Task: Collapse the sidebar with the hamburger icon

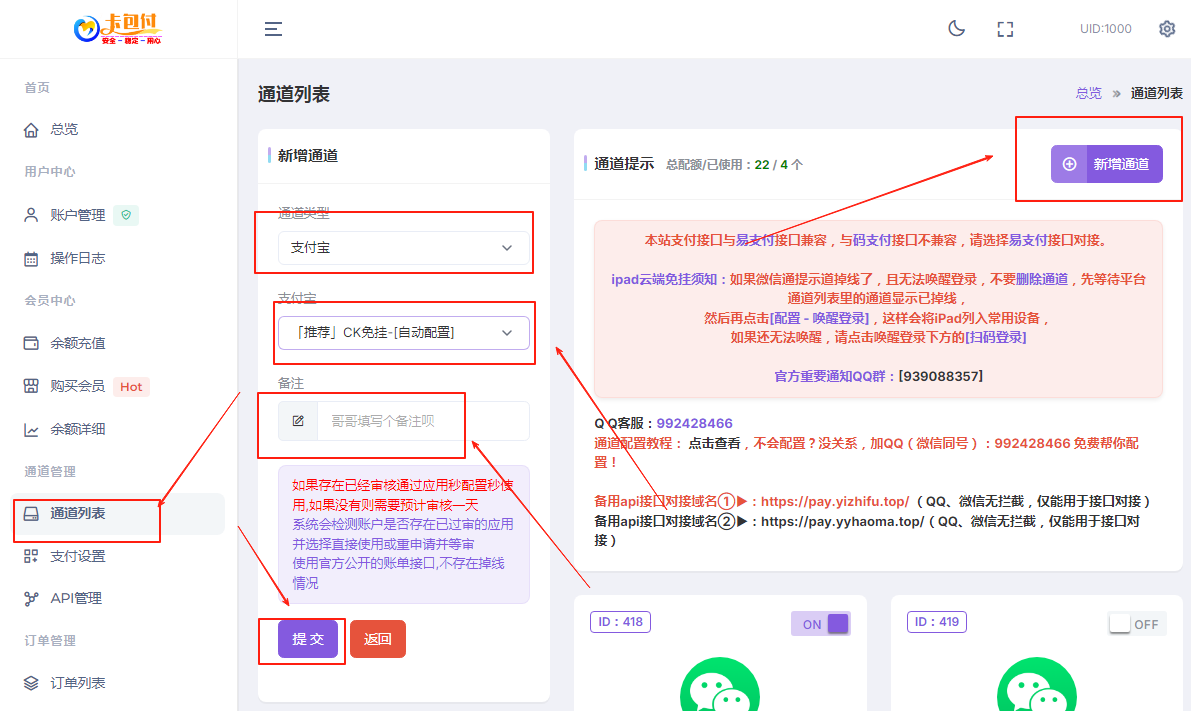Action: tap(273, 29)
